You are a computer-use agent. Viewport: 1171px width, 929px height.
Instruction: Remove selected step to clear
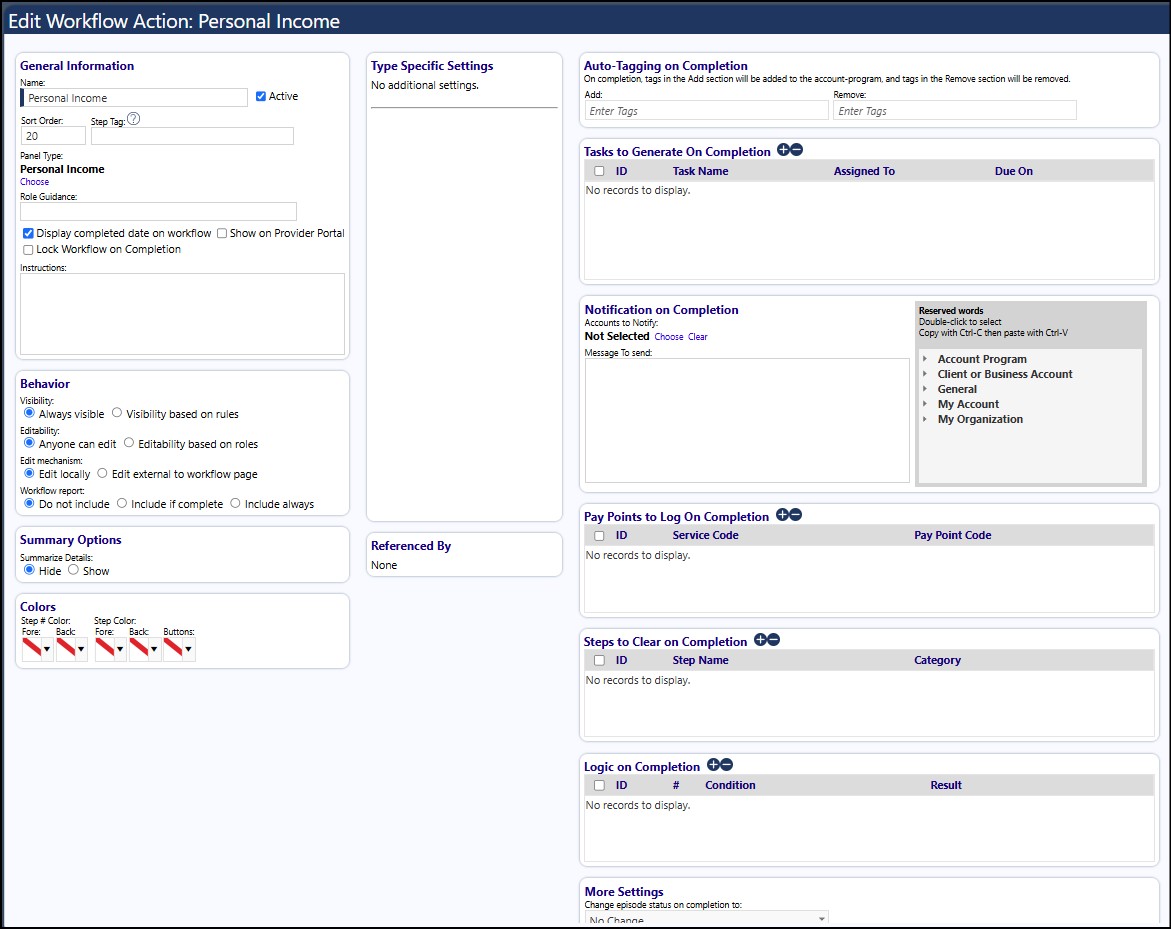[774, 640]
